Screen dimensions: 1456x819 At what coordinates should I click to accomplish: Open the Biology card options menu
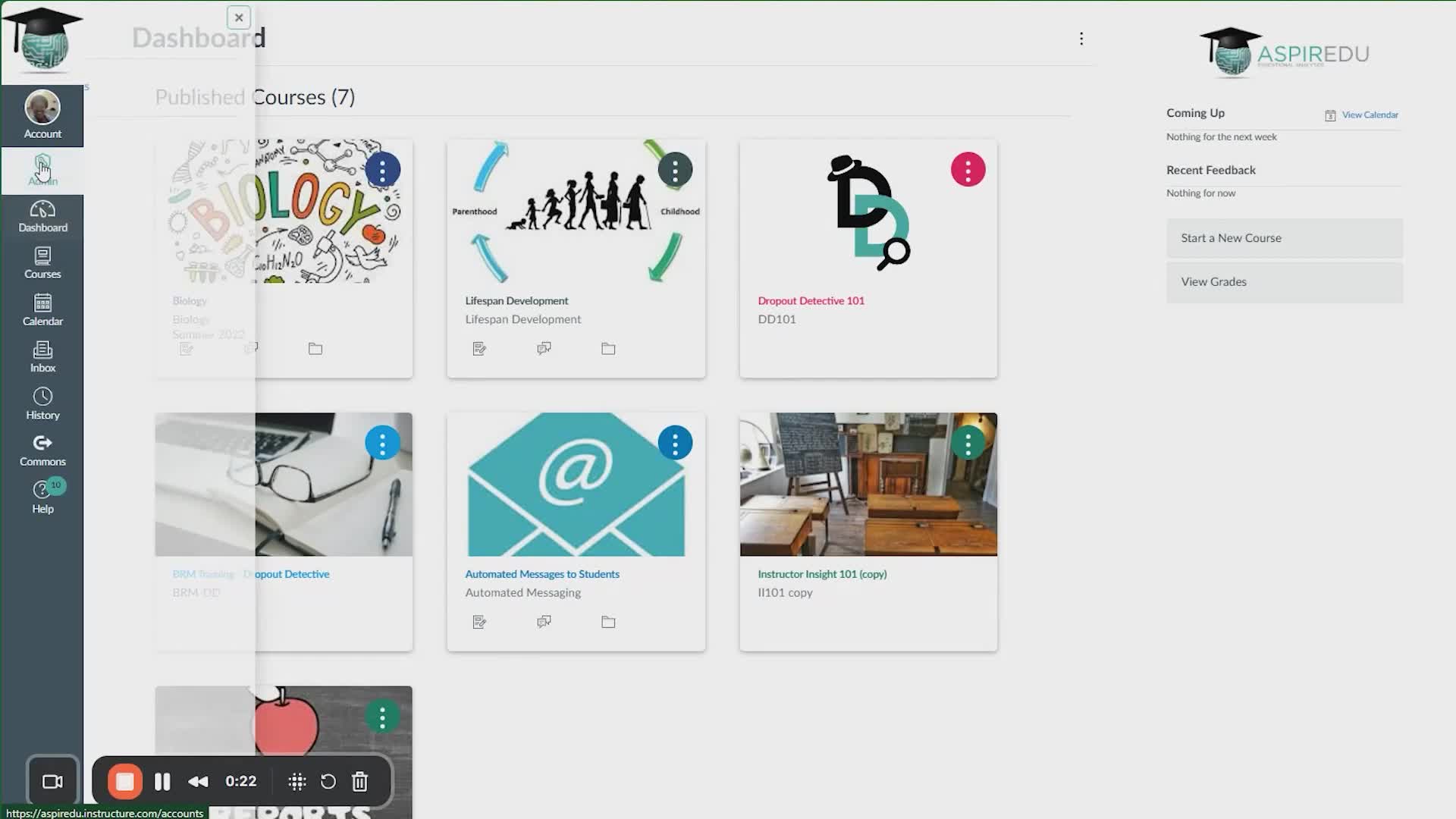click(x=382, y=170)
